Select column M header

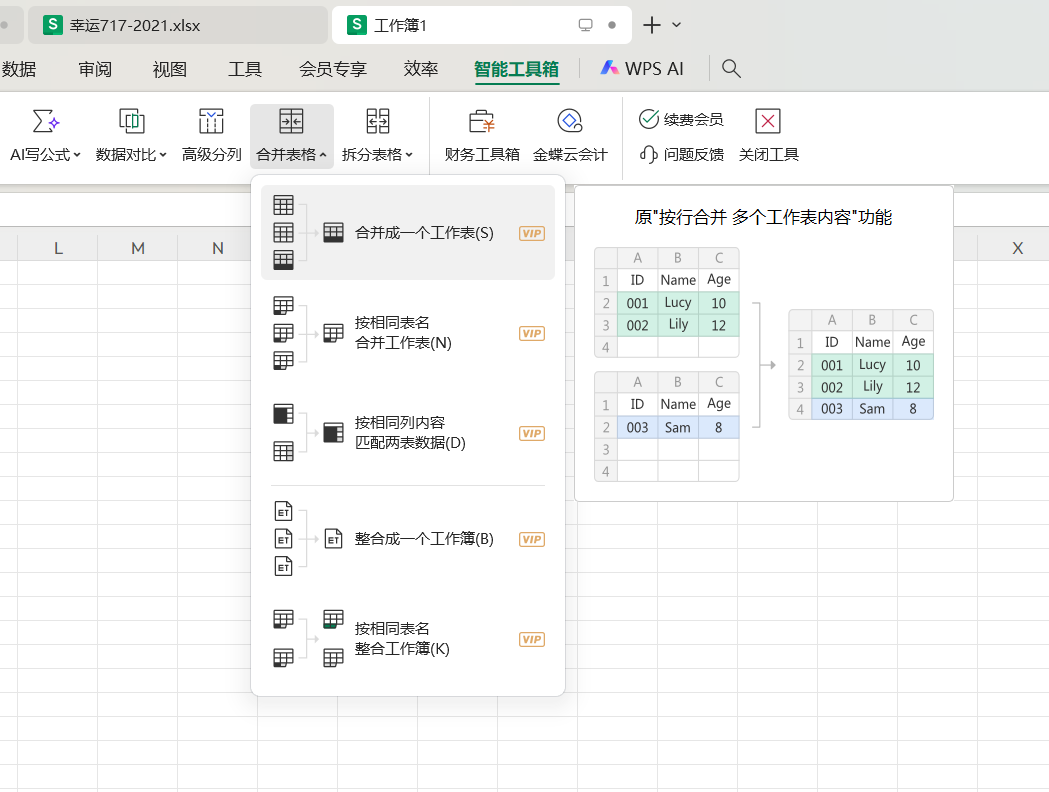point(138,248)
